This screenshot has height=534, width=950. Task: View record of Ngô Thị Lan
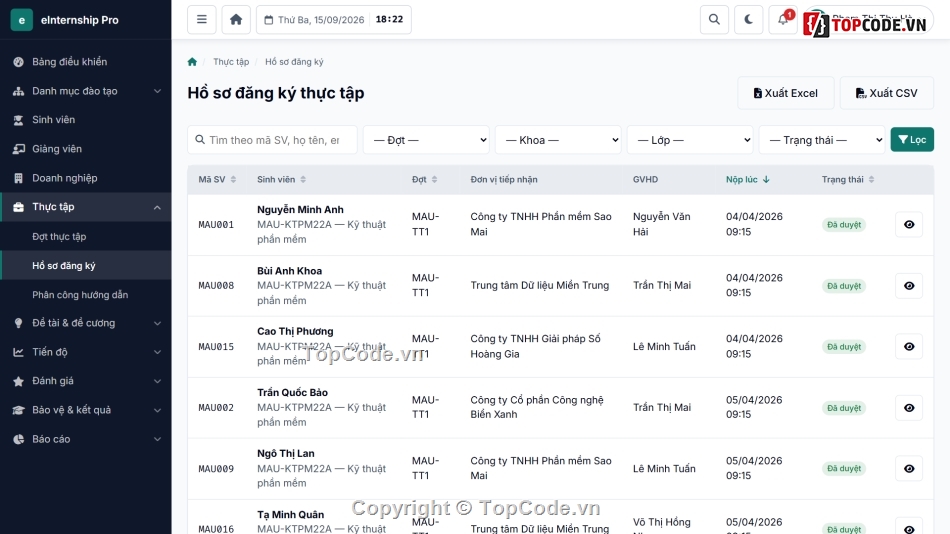coord(909,469)
